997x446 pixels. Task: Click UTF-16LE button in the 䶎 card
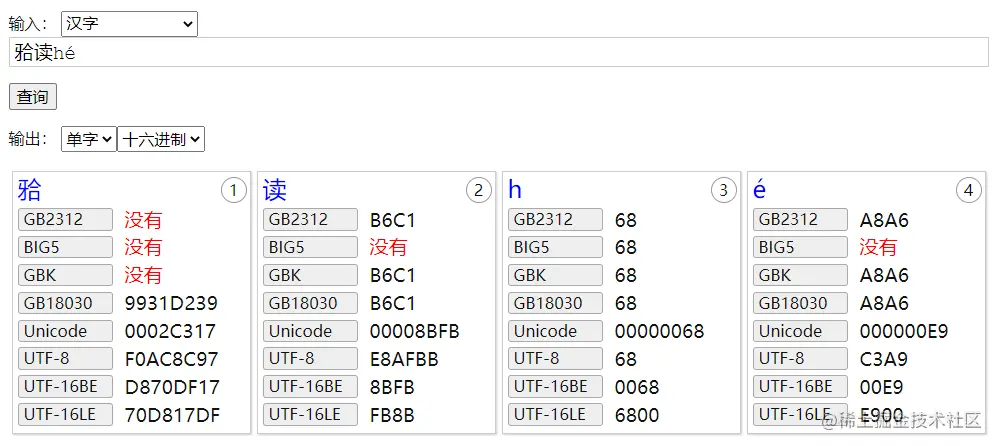(x=65, y=415)
